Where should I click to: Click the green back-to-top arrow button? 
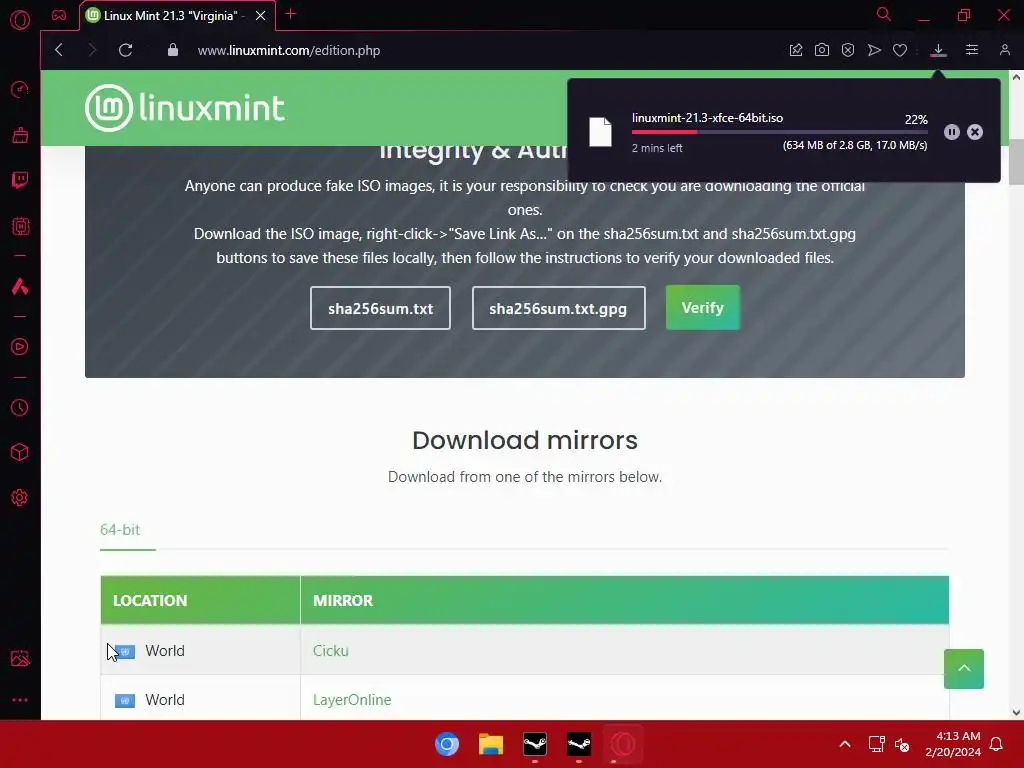[963, 669]
